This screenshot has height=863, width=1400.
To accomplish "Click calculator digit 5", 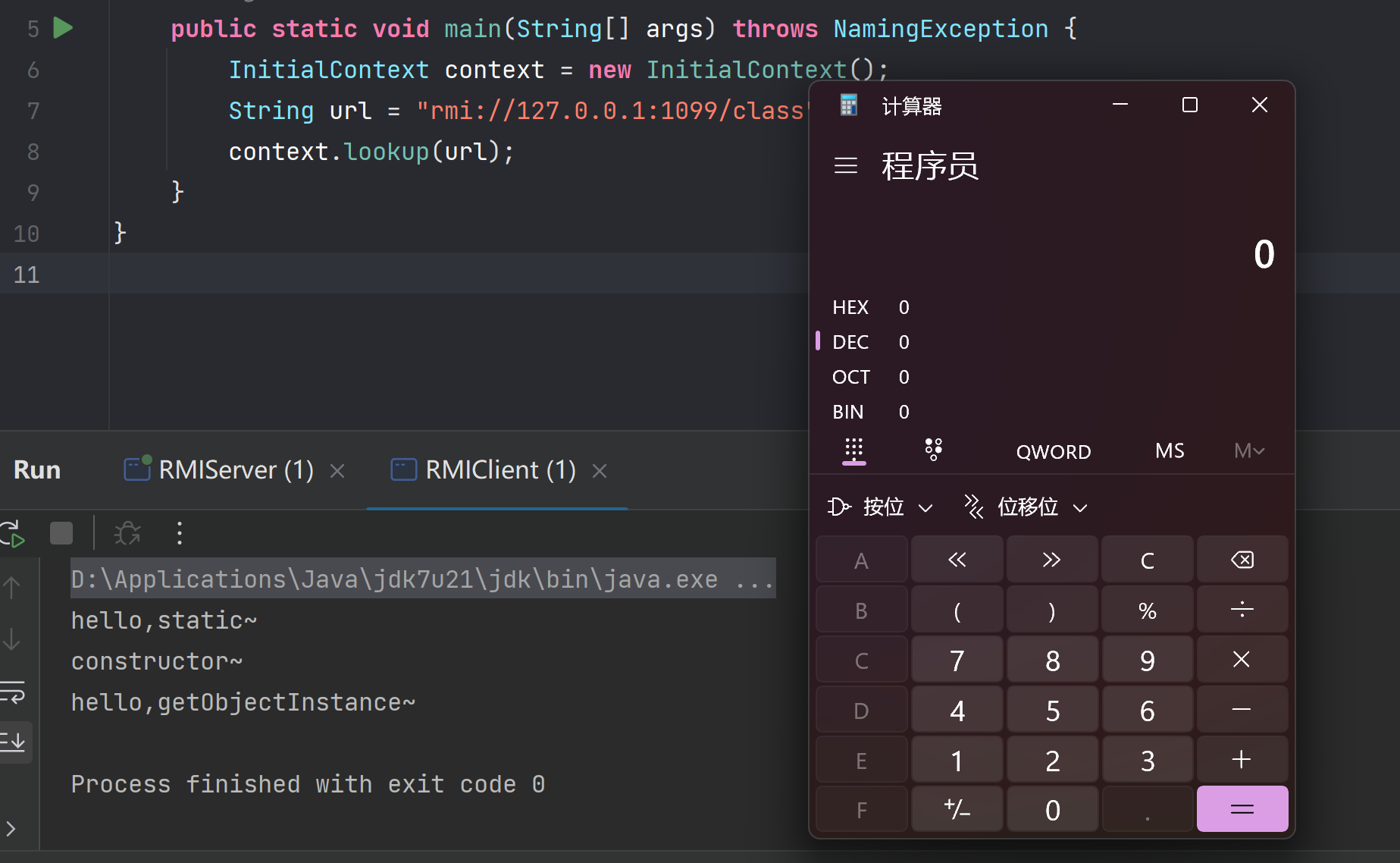I will 1052,710.
